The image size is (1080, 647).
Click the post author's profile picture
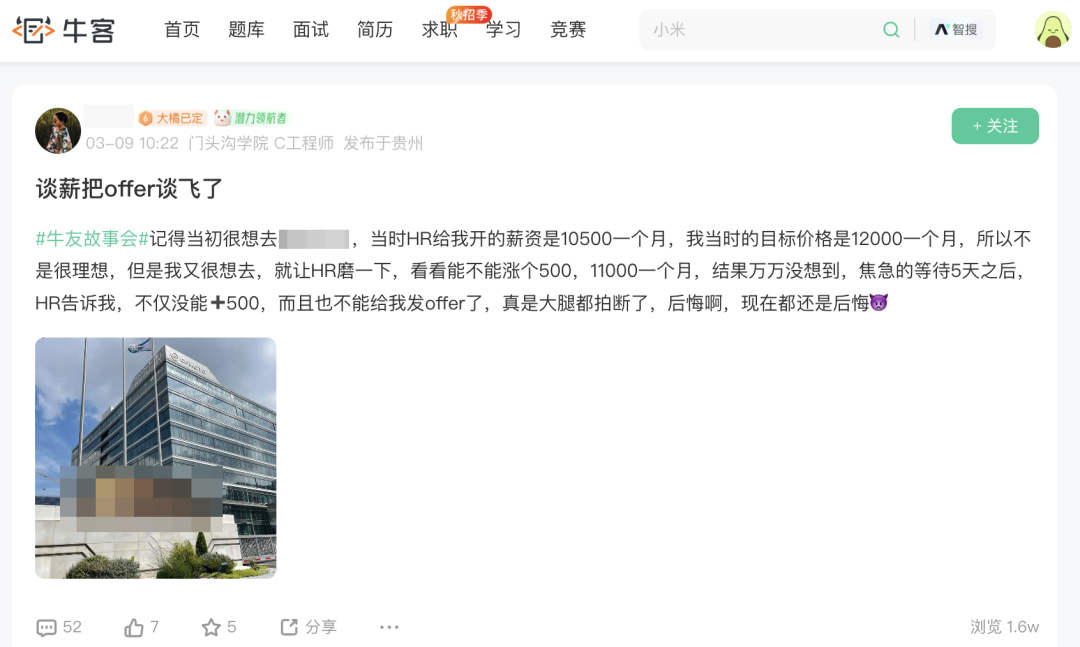(58, 130)
